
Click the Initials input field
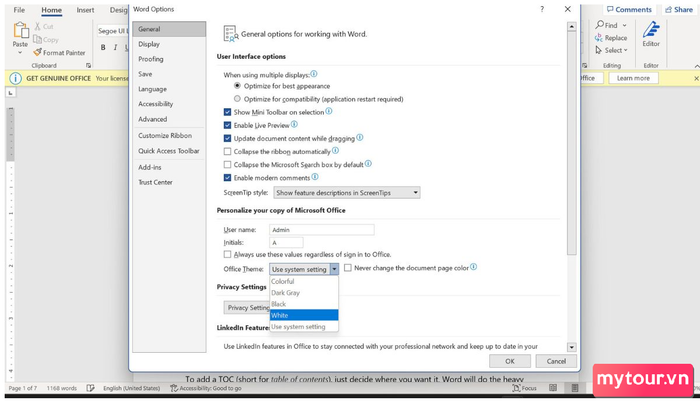click(286, 242)
